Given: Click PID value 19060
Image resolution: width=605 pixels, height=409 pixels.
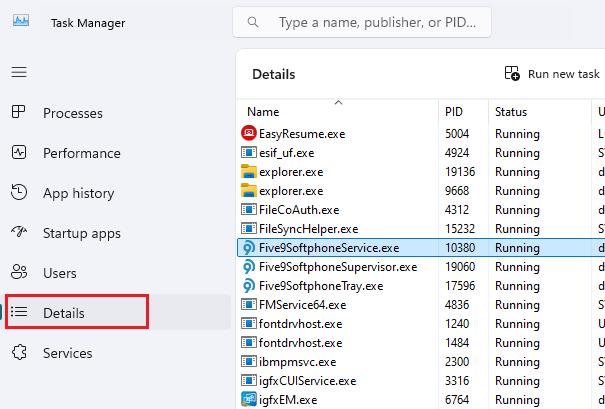Looking at the screenshot, I should 460,267.
